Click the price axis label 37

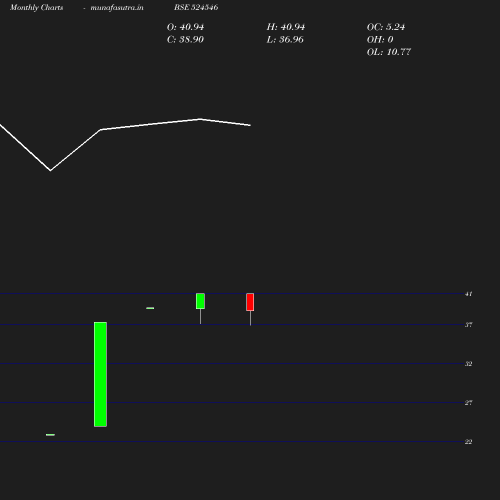tap(468, 325)
